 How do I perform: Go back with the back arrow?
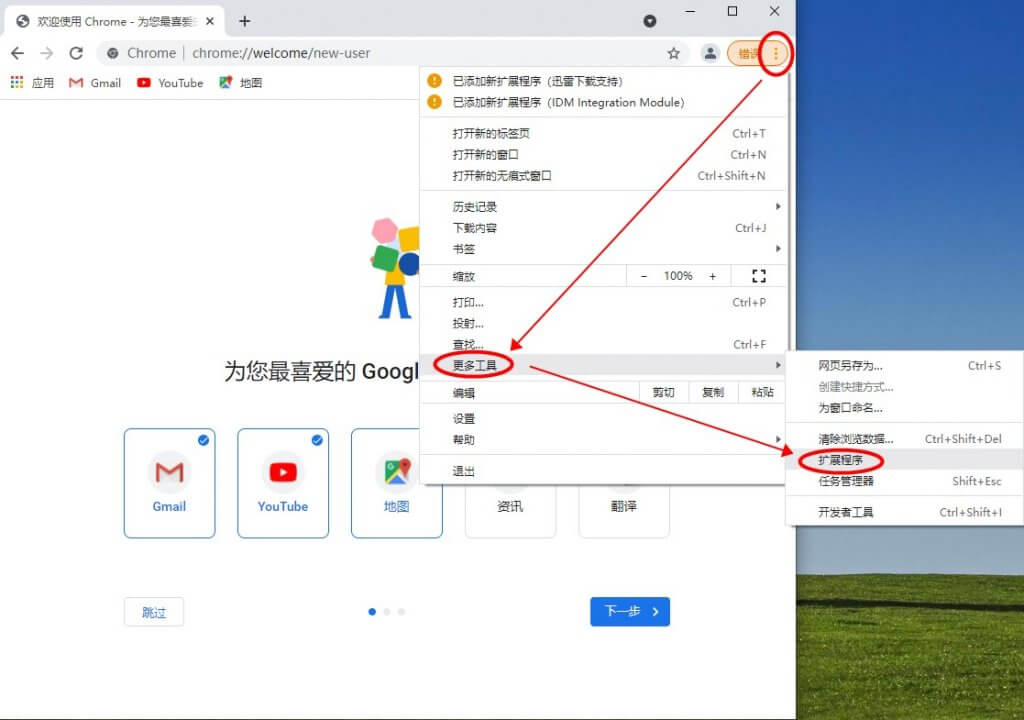18,53
